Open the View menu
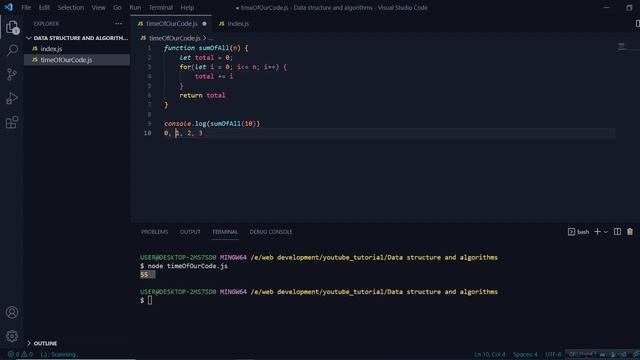This screenshot has width=640, height=360. coord(98,7)
